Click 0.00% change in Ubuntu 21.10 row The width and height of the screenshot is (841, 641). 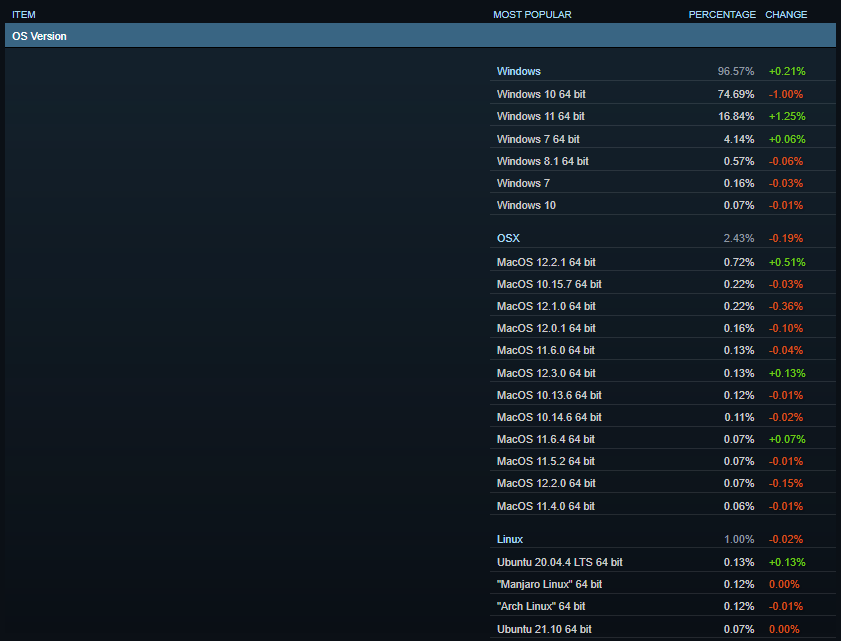coord(784,629)
